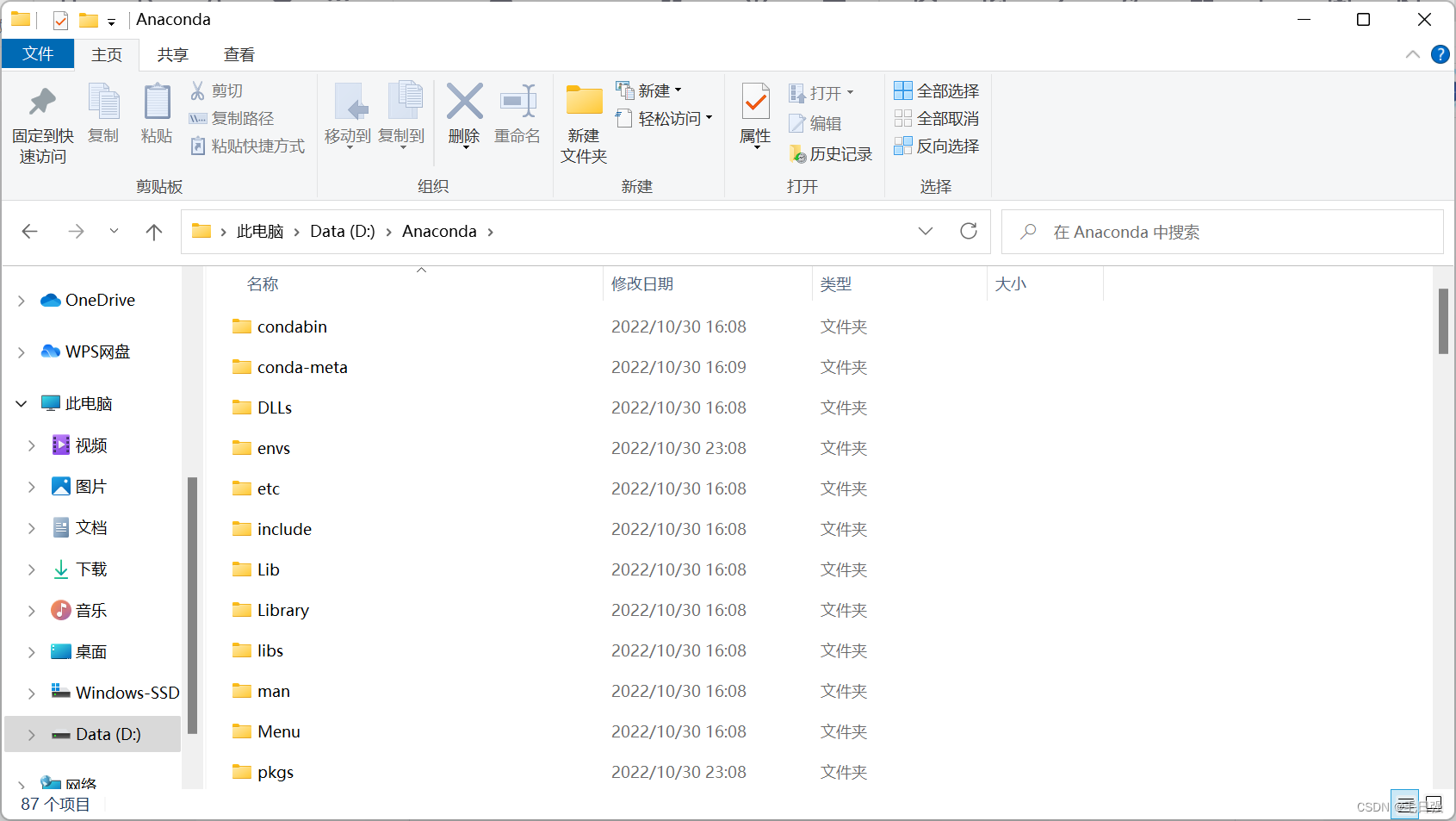Go back with the left arrow
Screen dimensions: 1456x821
click(30, 231)
